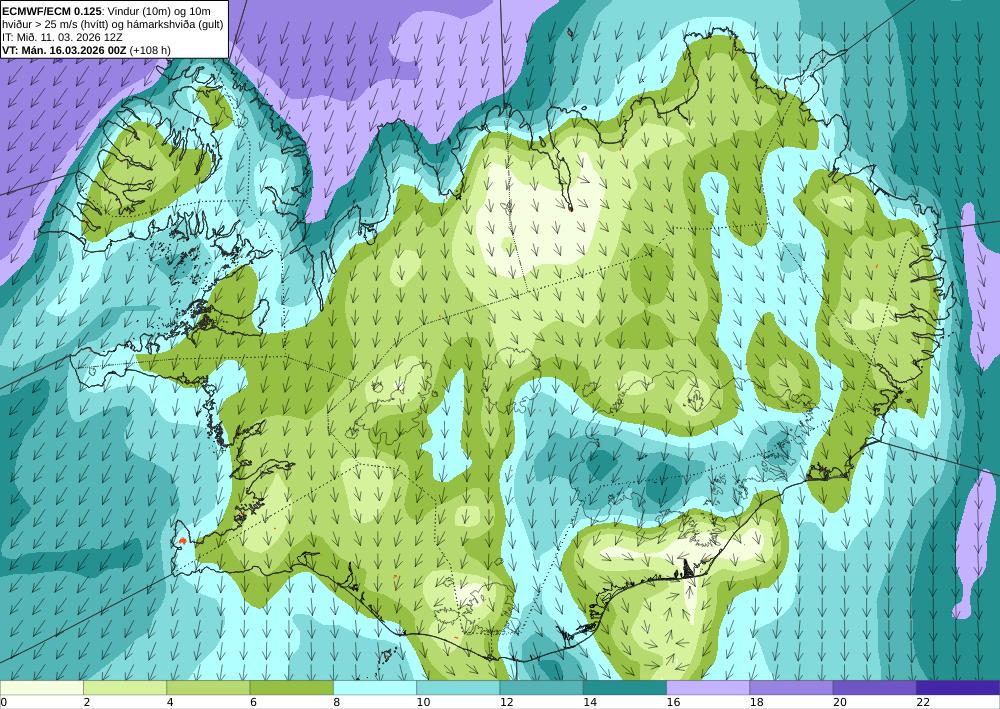Click the lavender 16–18 m/s legend swatch
Viewport: 1000px width, 709px height.
pos(708,688)
